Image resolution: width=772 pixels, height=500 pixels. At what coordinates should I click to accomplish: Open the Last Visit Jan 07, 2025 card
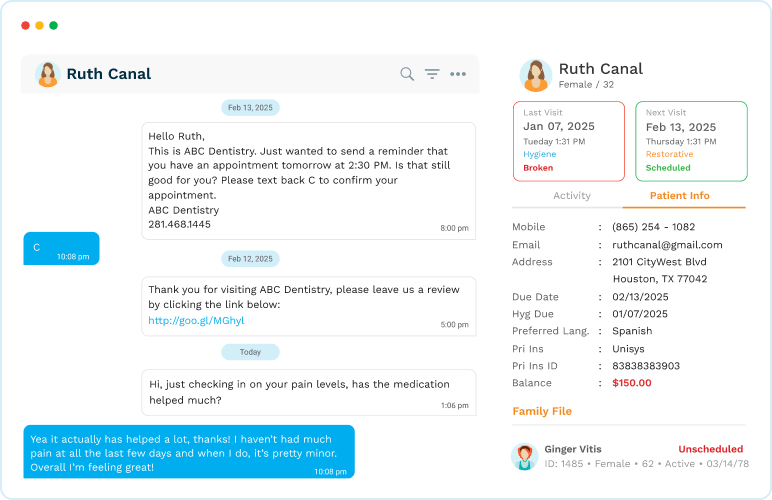tap(569, 141)
